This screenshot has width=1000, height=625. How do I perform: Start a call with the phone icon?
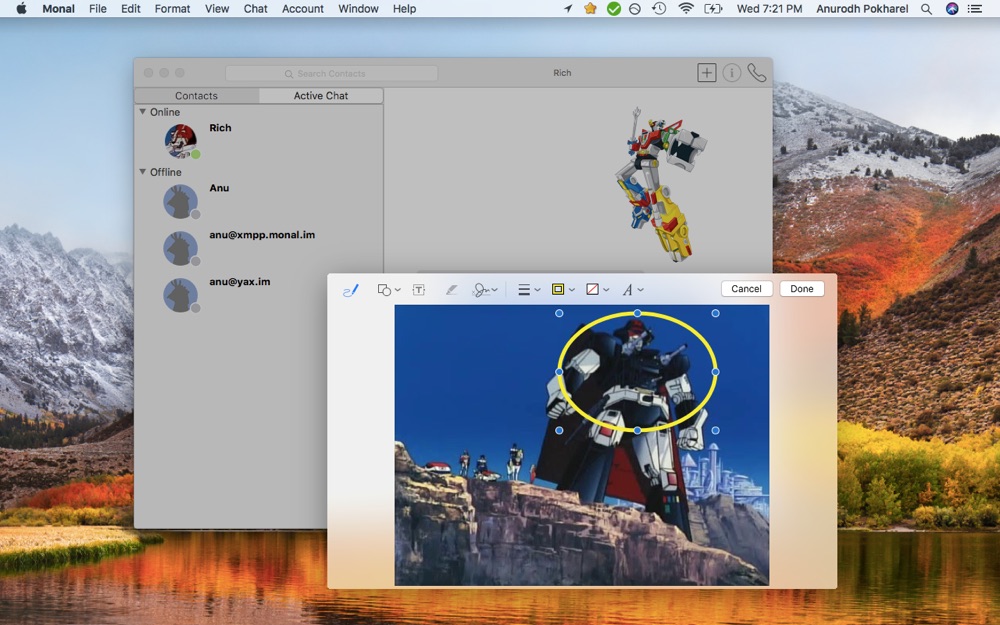pos(757,73)
